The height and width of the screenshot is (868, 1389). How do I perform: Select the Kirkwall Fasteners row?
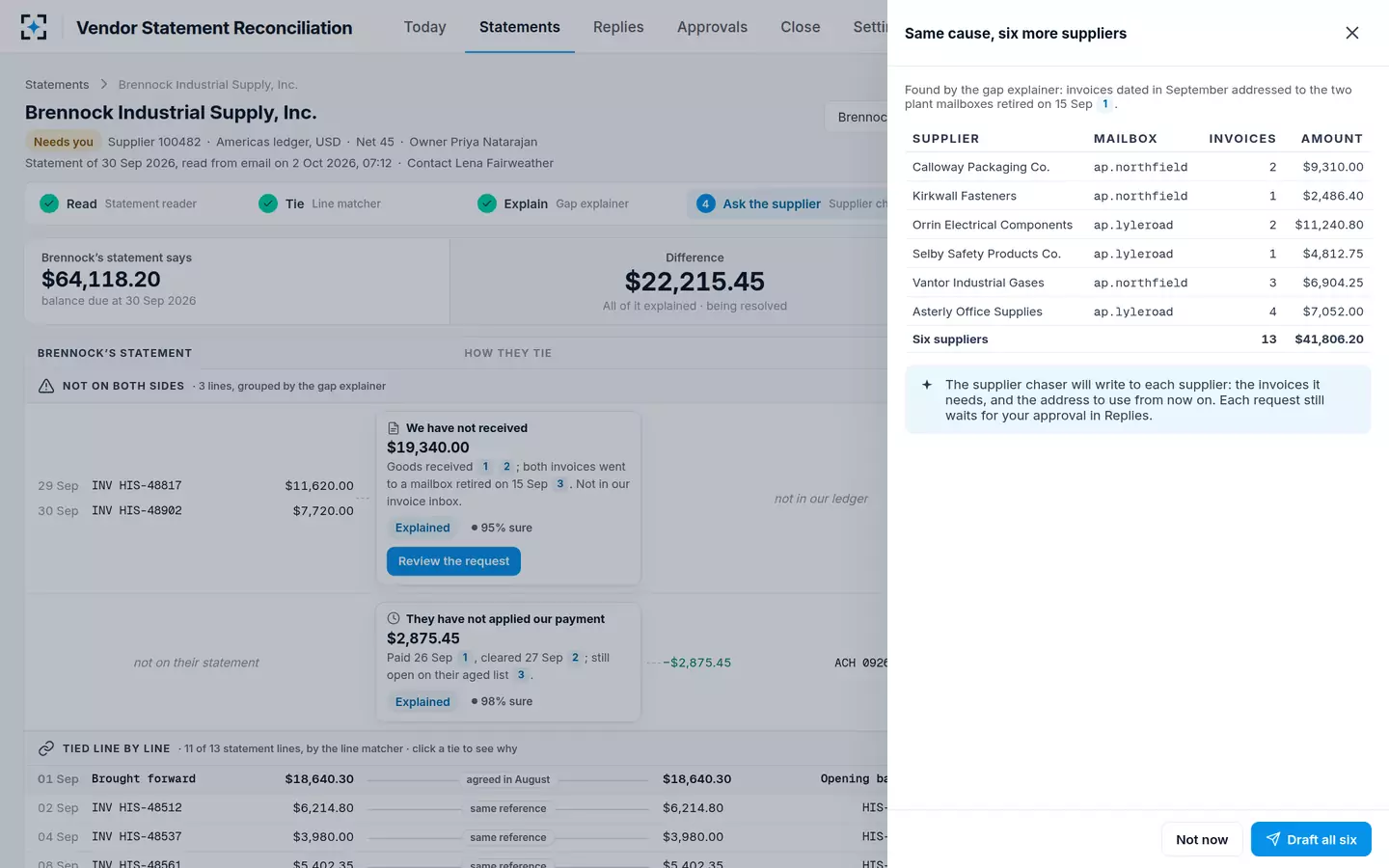point(1138,196)
